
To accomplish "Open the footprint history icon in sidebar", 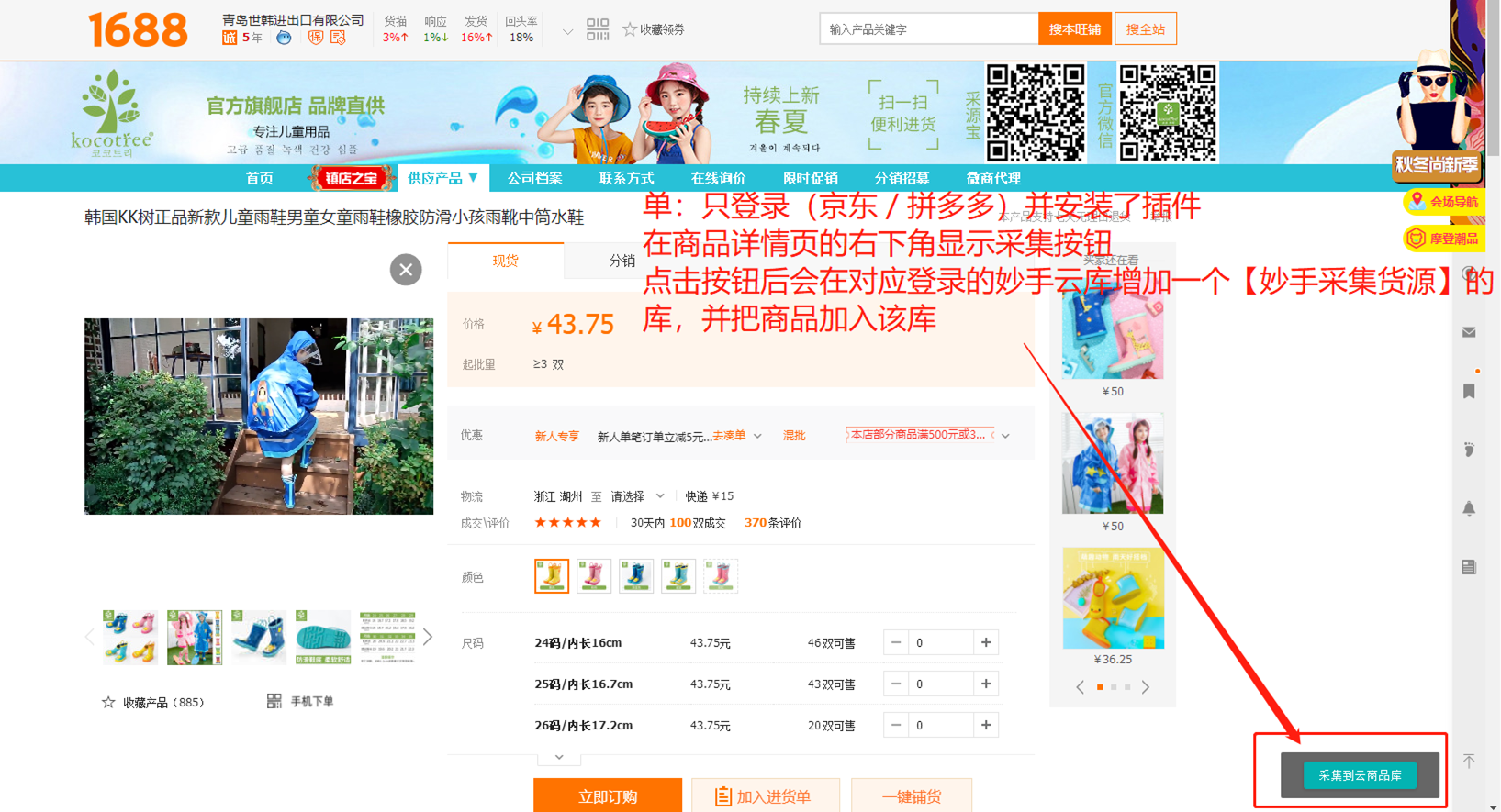I will pyautogui.click(x=1469, y=450).
